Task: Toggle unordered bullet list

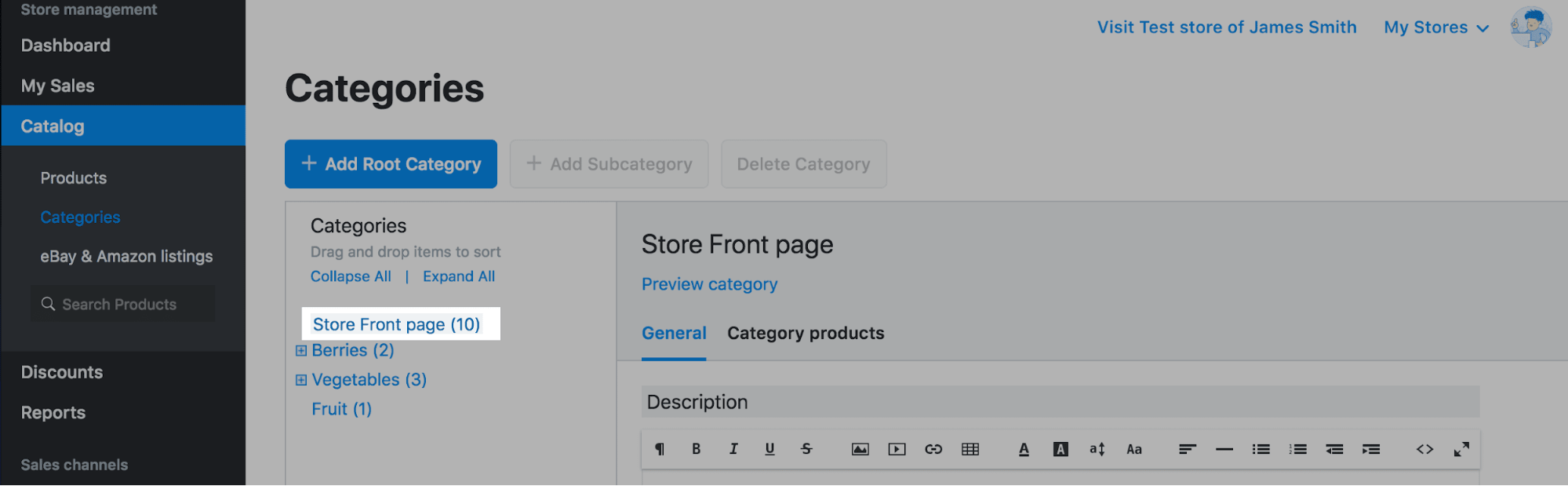Action: [x=1261, y=449]
